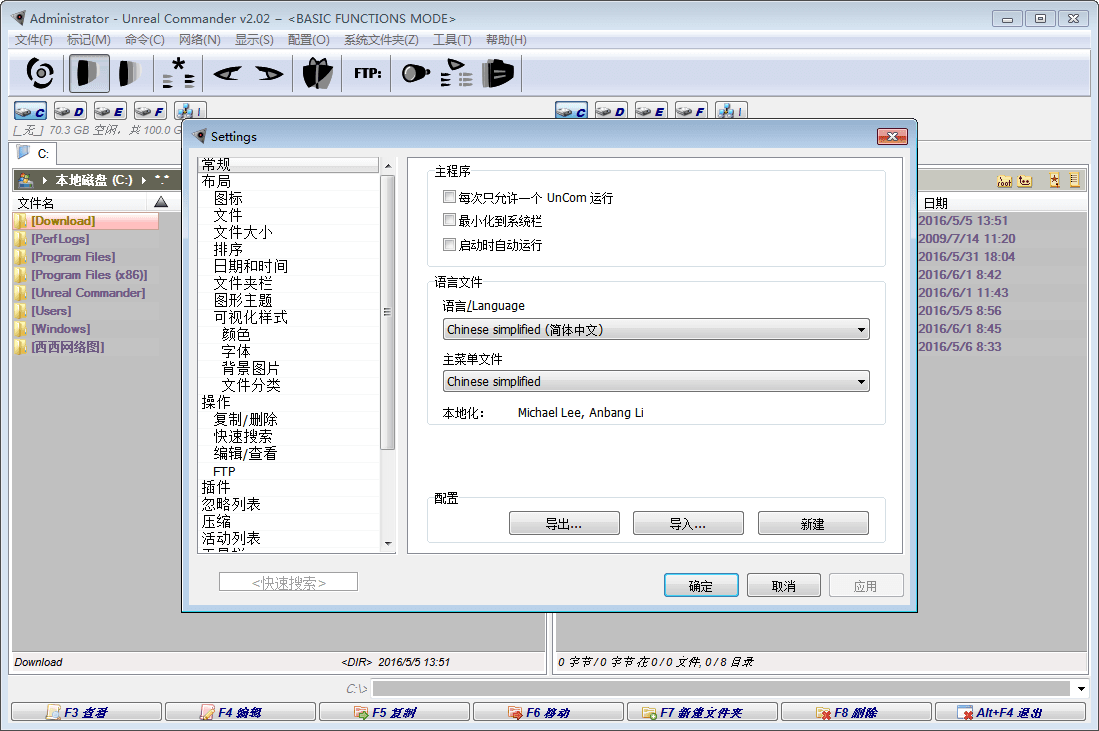Open the FTP connection toolbar icon
This screenshot has height=731, width=1099.
(x=367, y=73)
